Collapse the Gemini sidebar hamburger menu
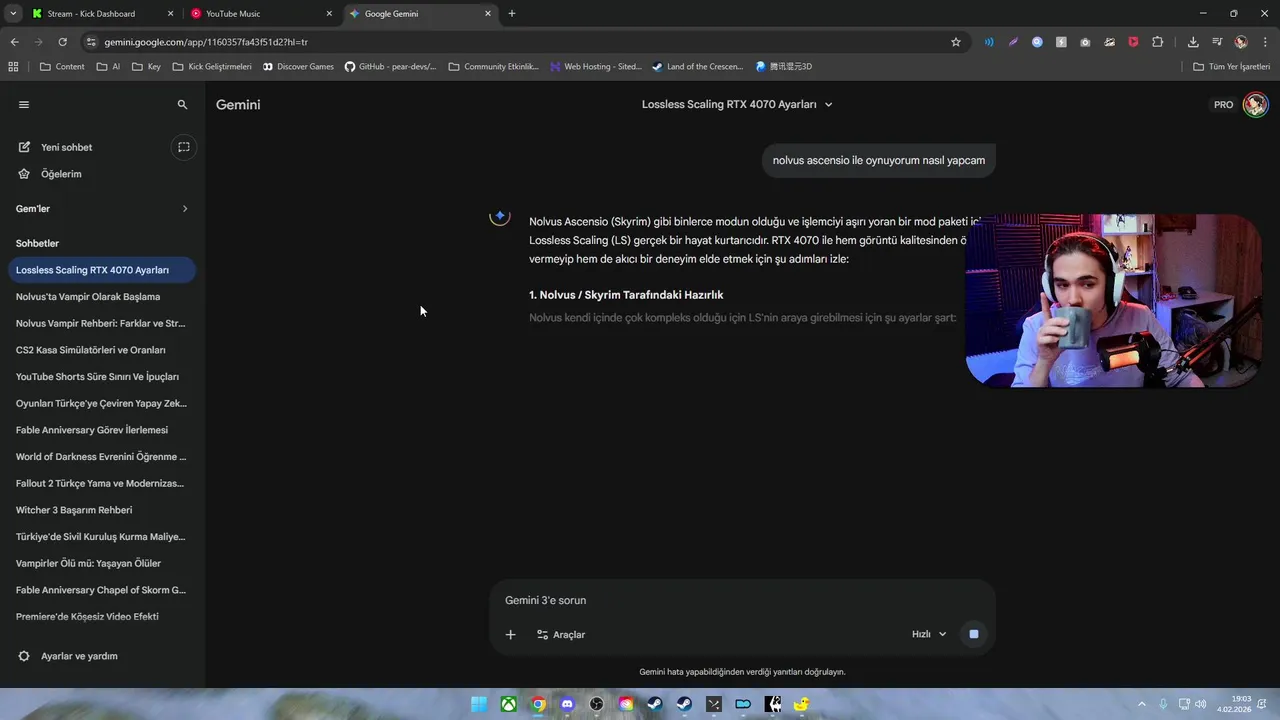This screenshot has width=1280, height=720. click(x=24, y=104)
